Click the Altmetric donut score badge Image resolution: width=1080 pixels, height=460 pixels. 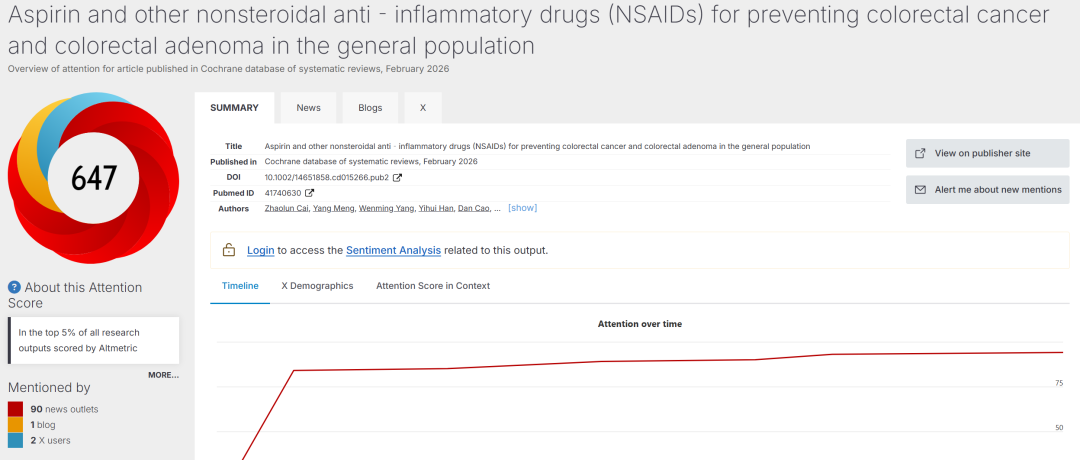[x=94, y=177]
